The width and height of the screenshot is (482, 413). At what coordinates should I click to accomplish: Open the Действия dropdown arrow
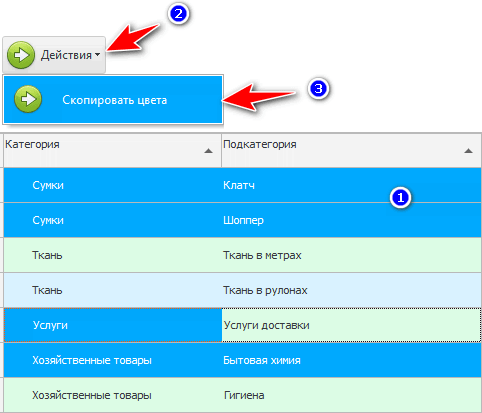click(97, 55)
